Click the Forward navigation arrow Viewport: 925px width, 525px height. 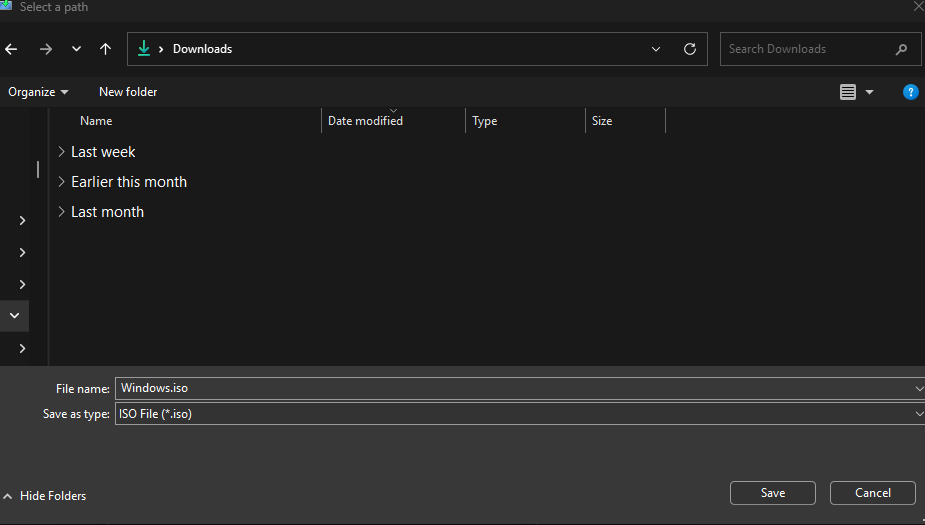pos(46,49)
